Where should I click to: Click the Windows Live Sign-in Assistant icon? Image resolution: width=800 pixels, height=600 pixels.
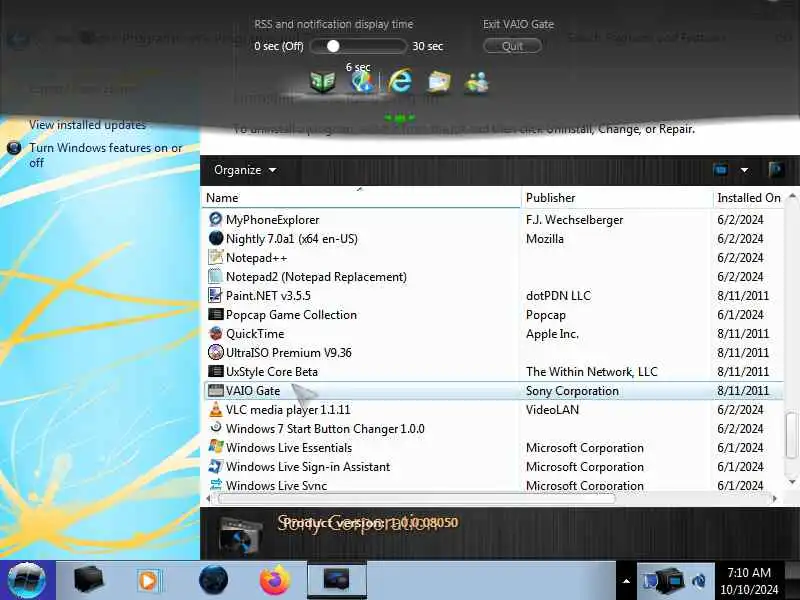(x=216, y=466)
